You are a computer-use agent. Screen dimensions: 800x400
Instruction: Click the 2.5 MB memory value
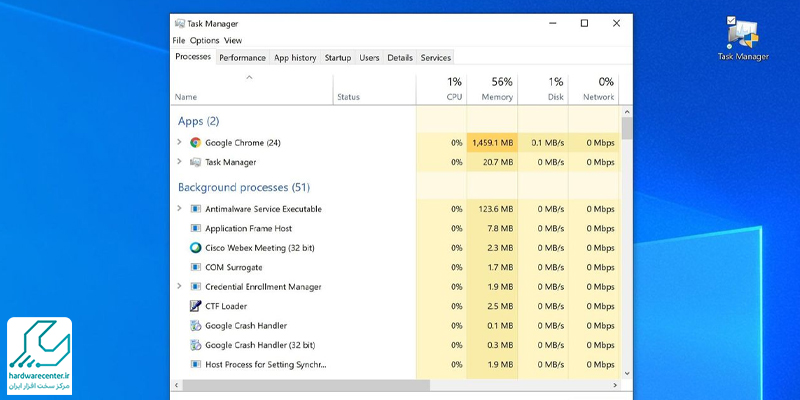click(x=500, y=306)
